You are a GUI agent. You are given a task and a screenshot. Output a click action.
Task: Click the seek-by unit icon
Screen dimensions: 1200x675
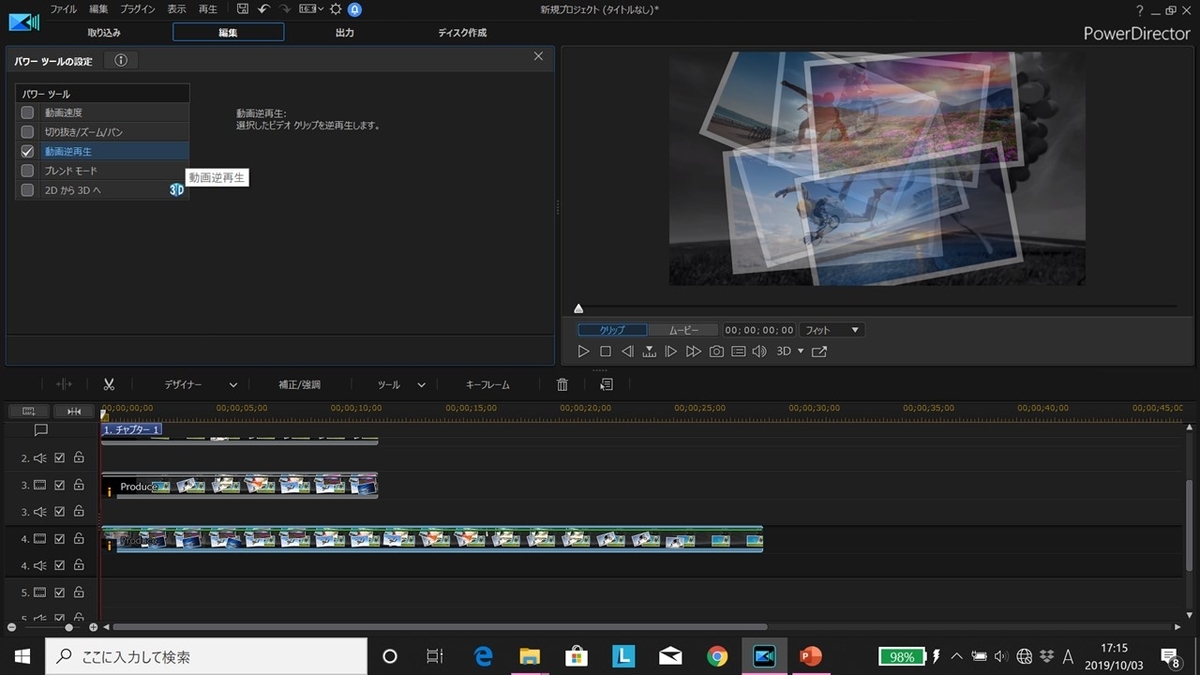pos(649,351)
